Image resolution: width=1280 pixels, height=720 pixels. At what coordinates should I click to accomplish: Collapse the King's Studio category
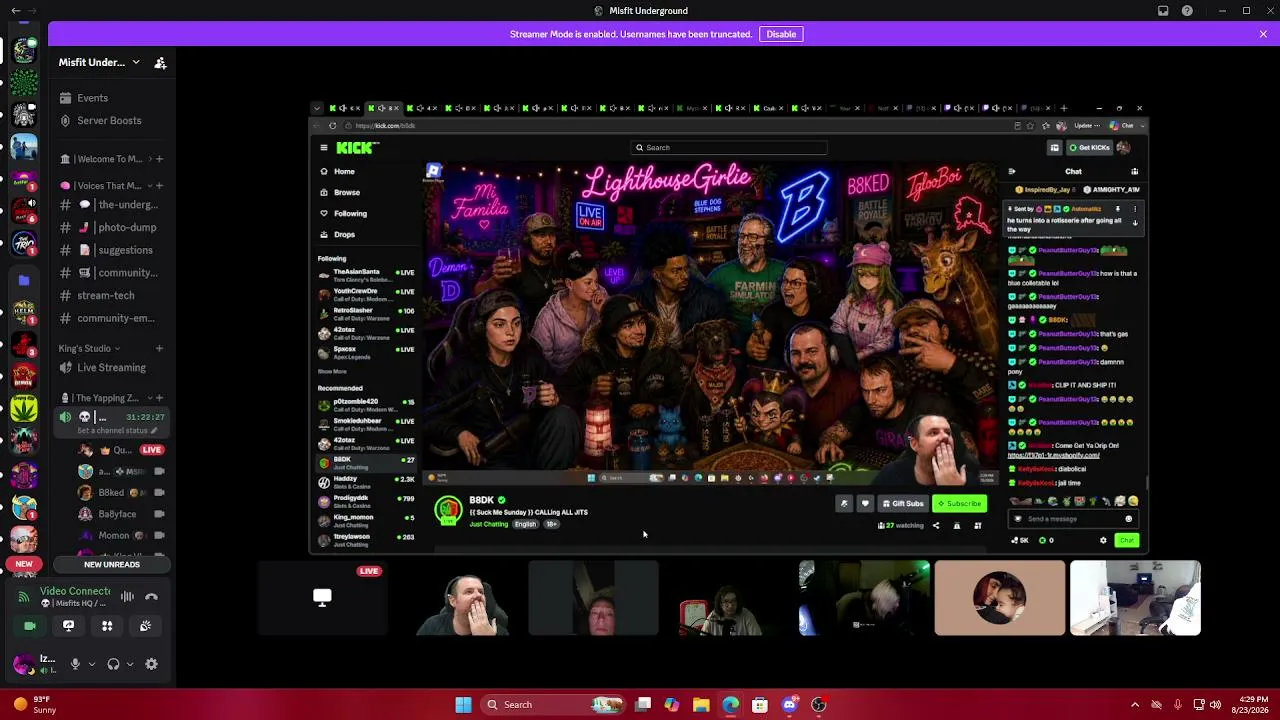click(x=90, y=349)
